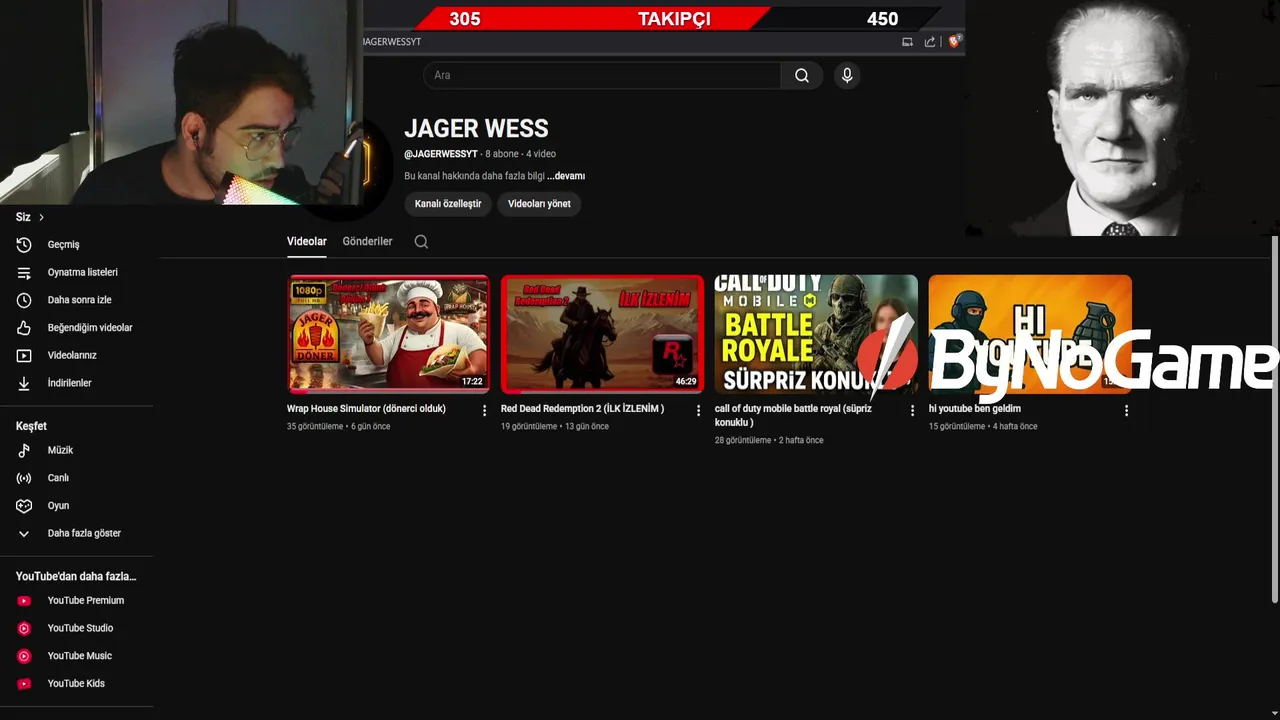This screenshot has height=720, width=1280.
Task: Click JAGER WESS channel name
Action: tap(476, 129)
